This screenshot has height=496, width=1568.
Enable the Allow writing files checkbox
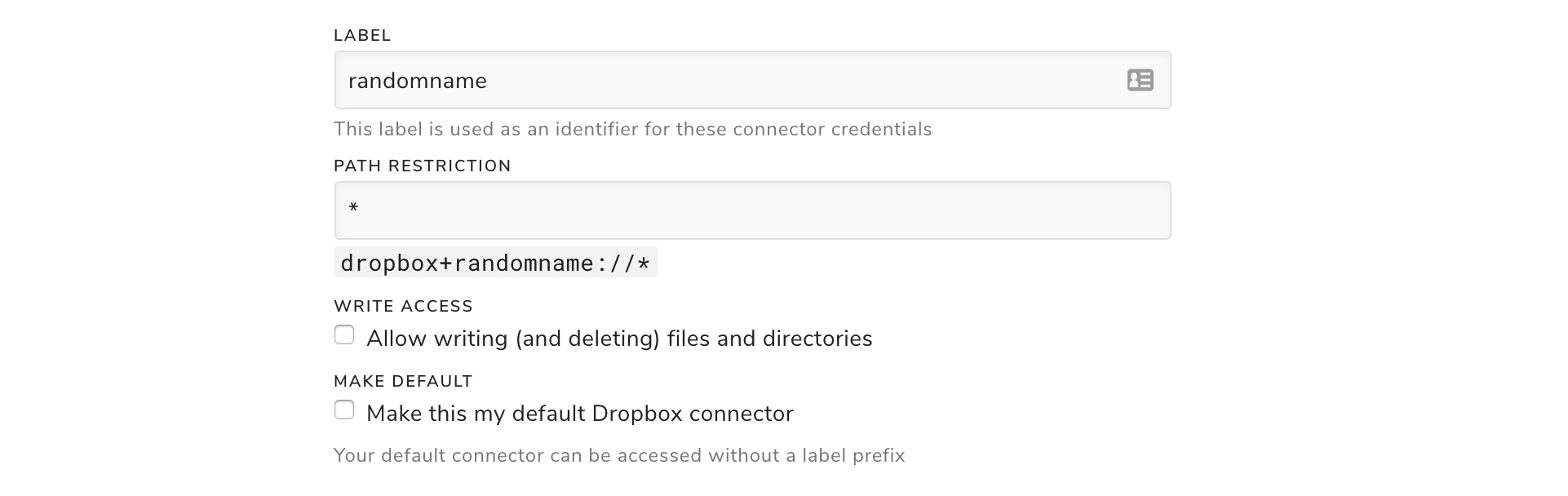(x=344, y=335)
